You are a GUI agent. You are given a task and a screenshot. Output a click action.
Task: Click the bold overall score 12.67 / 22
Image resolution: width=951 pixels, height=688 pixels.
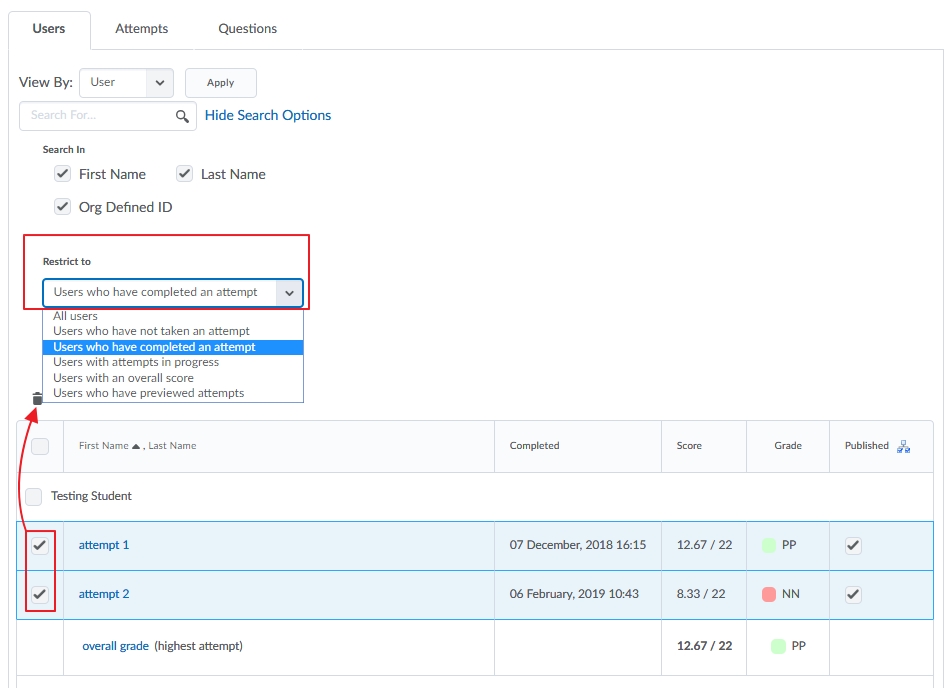[704, 646]
